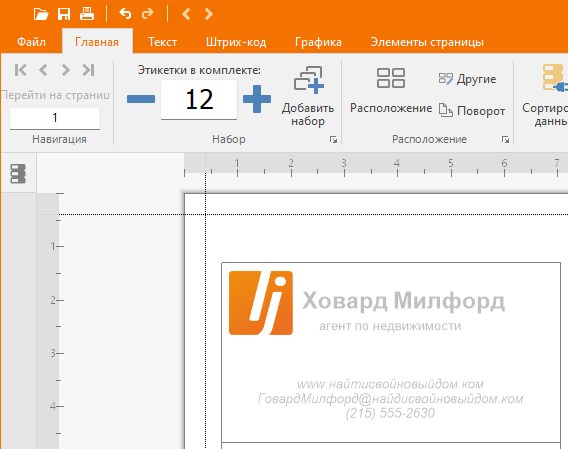
Task: Switch to the Текст tab
Action: click(162, 42)
